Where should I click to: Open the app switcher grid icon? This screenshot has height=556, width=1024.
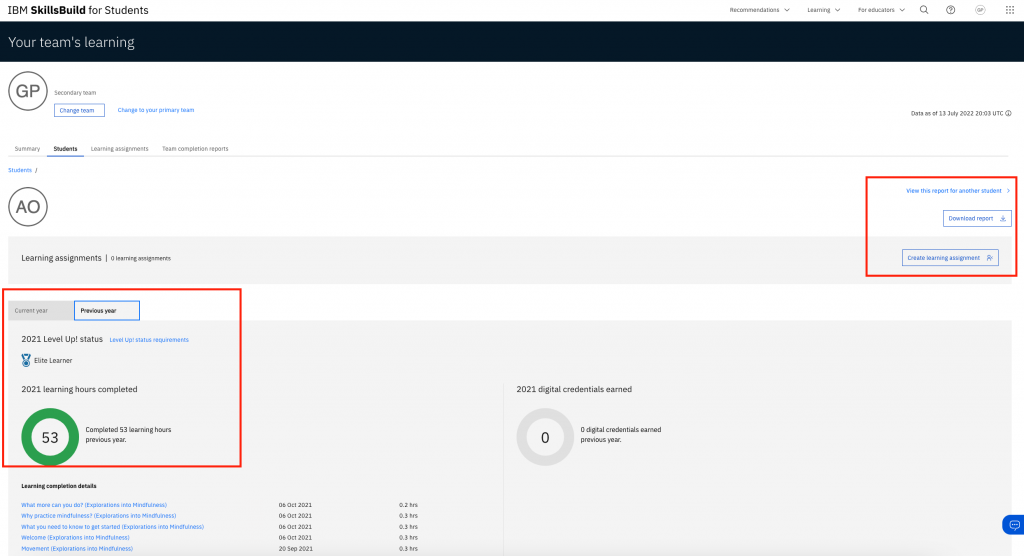tap(1010, 10)
